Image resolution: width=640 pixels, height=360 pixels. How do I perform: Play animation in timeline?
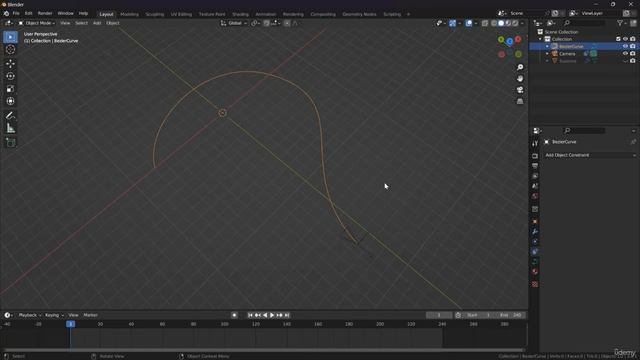(272, 315)
